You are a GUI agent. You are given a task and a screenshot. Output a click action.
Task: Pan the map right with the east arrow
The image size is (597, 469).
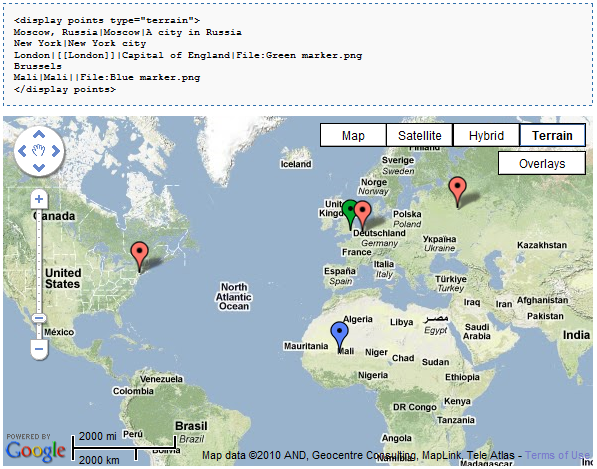(x=56, y=151)
